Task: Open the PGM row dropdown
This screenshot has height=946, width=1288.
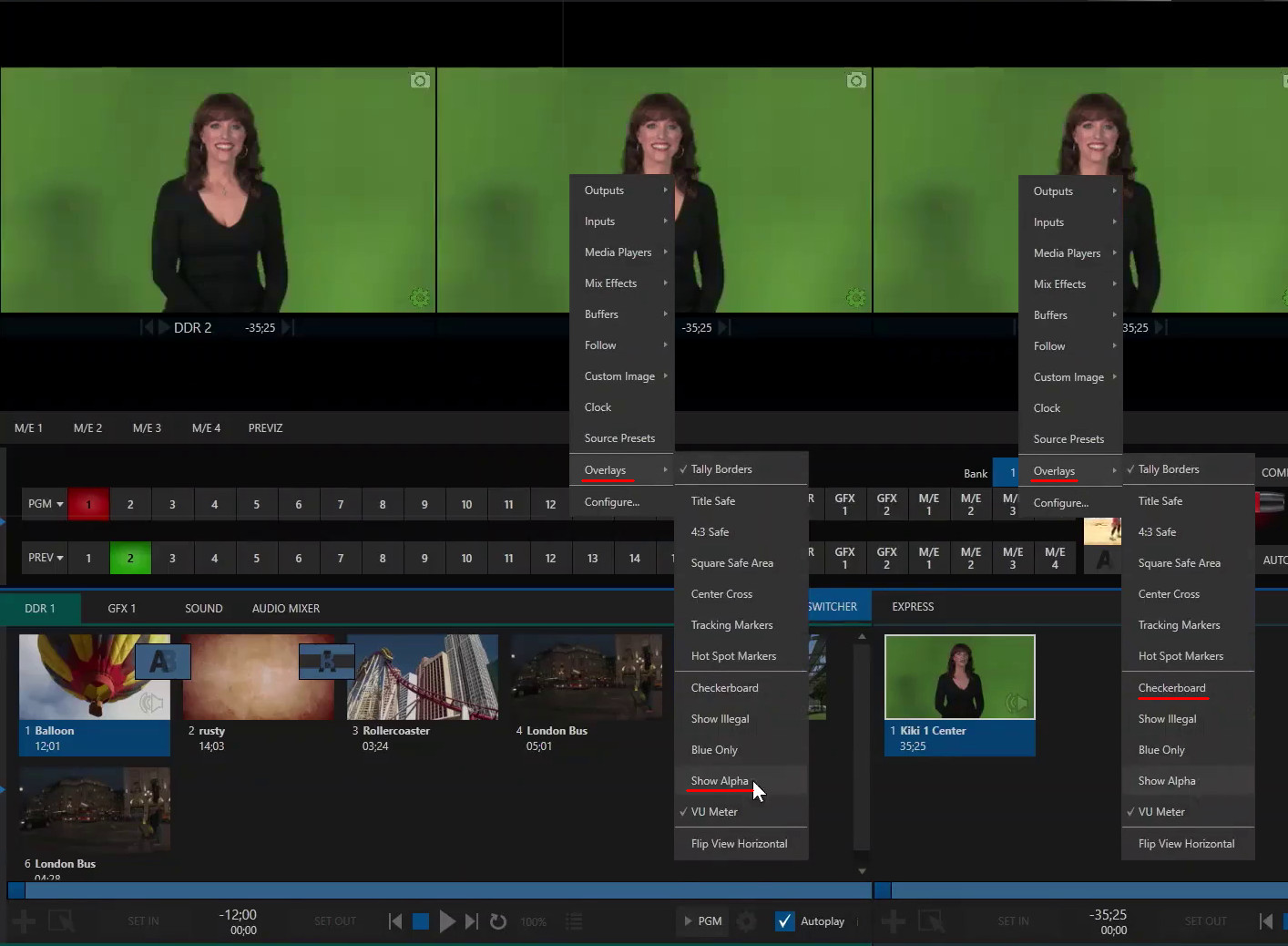Action: click(x=46, y=504)
